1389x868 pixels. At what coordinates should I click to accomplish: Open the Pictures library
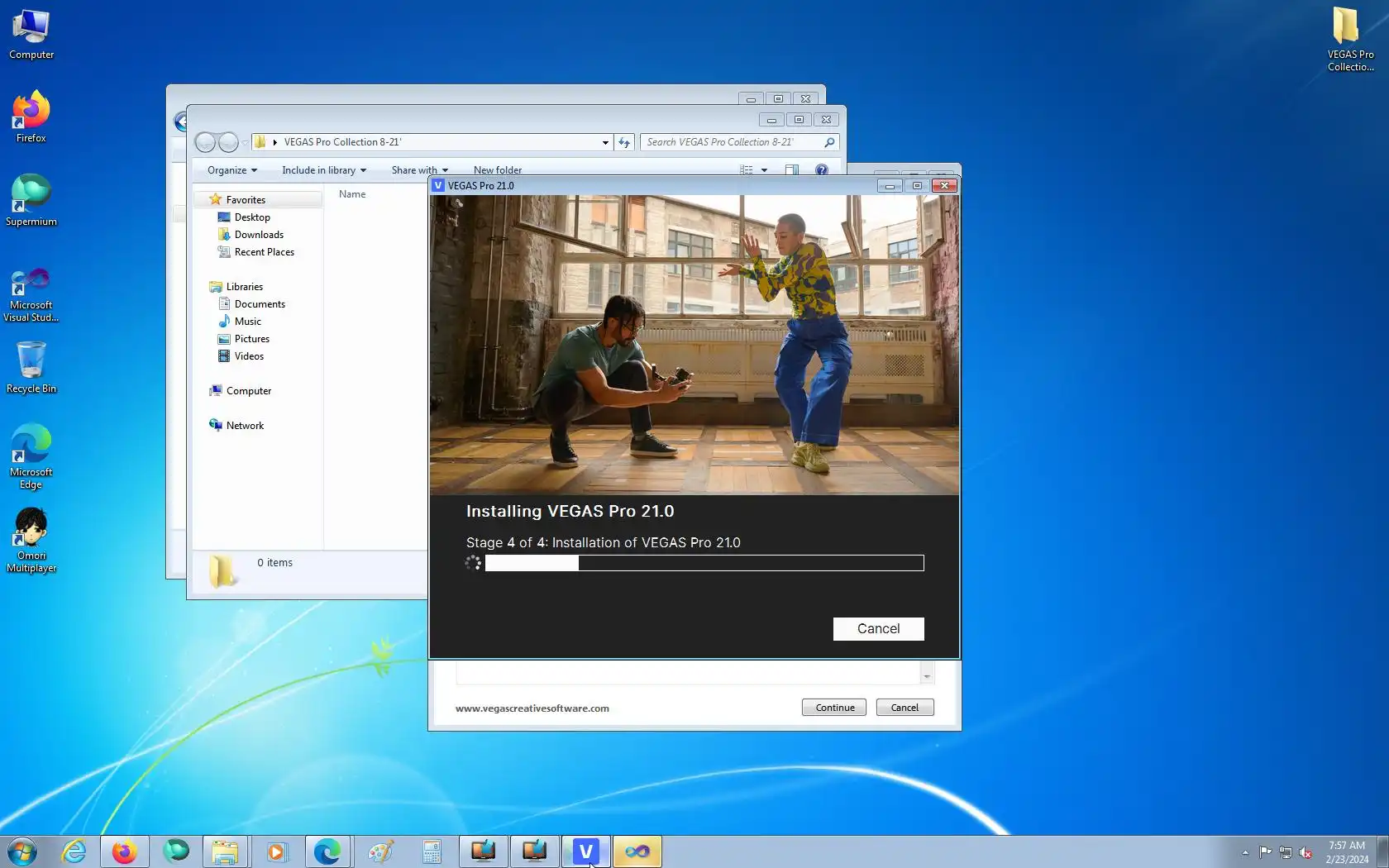251,339
